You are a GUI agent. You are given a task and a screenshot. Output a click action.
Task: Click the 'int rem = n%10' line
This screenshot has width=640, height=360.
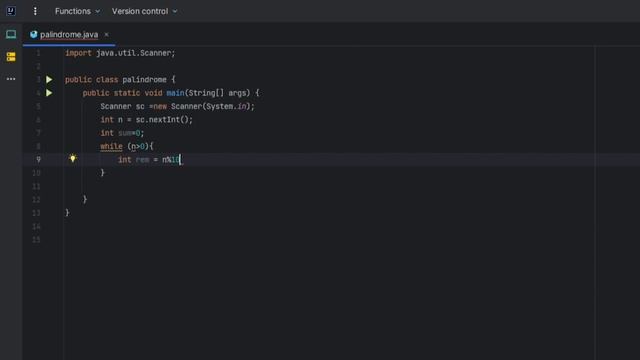pos(149,160)
